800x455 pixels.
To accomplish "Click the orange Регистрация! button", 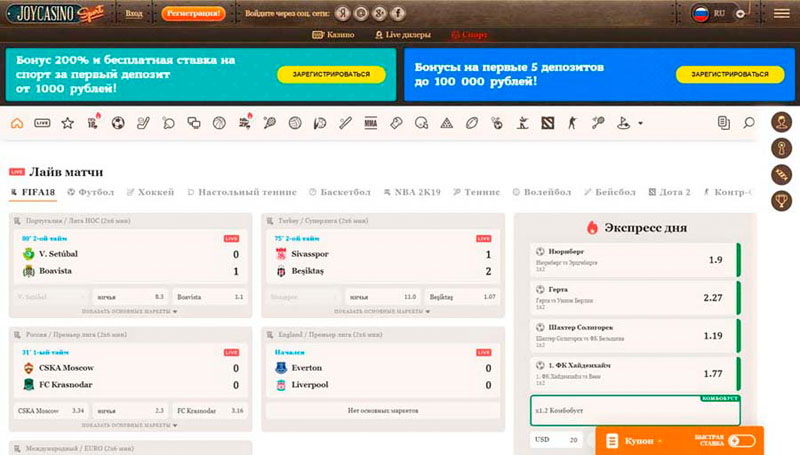I will (193, 14).
